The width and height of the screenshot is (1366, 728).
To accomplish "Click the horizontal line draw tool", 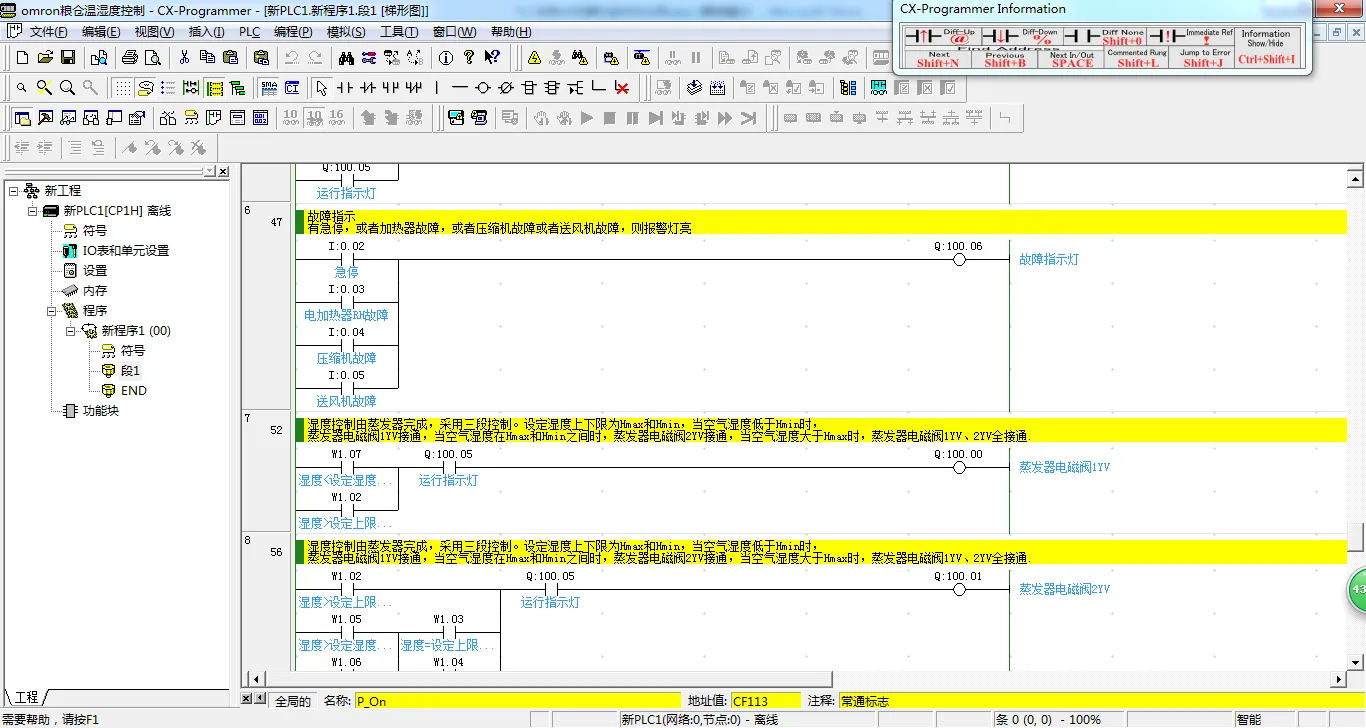I will [x=459, y=88].
